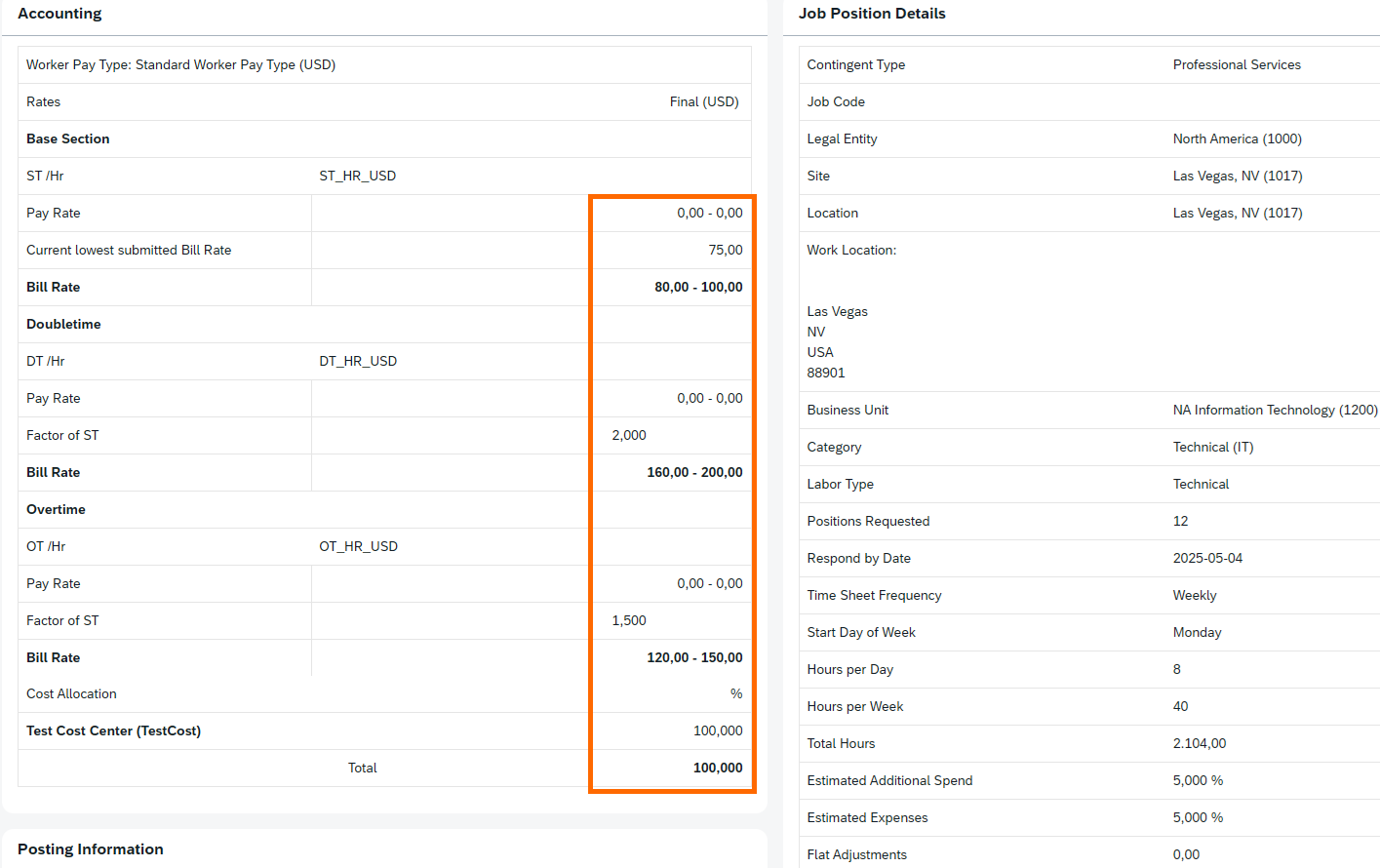Select the Test Cost Center (TestCost) row

[384, 730]
